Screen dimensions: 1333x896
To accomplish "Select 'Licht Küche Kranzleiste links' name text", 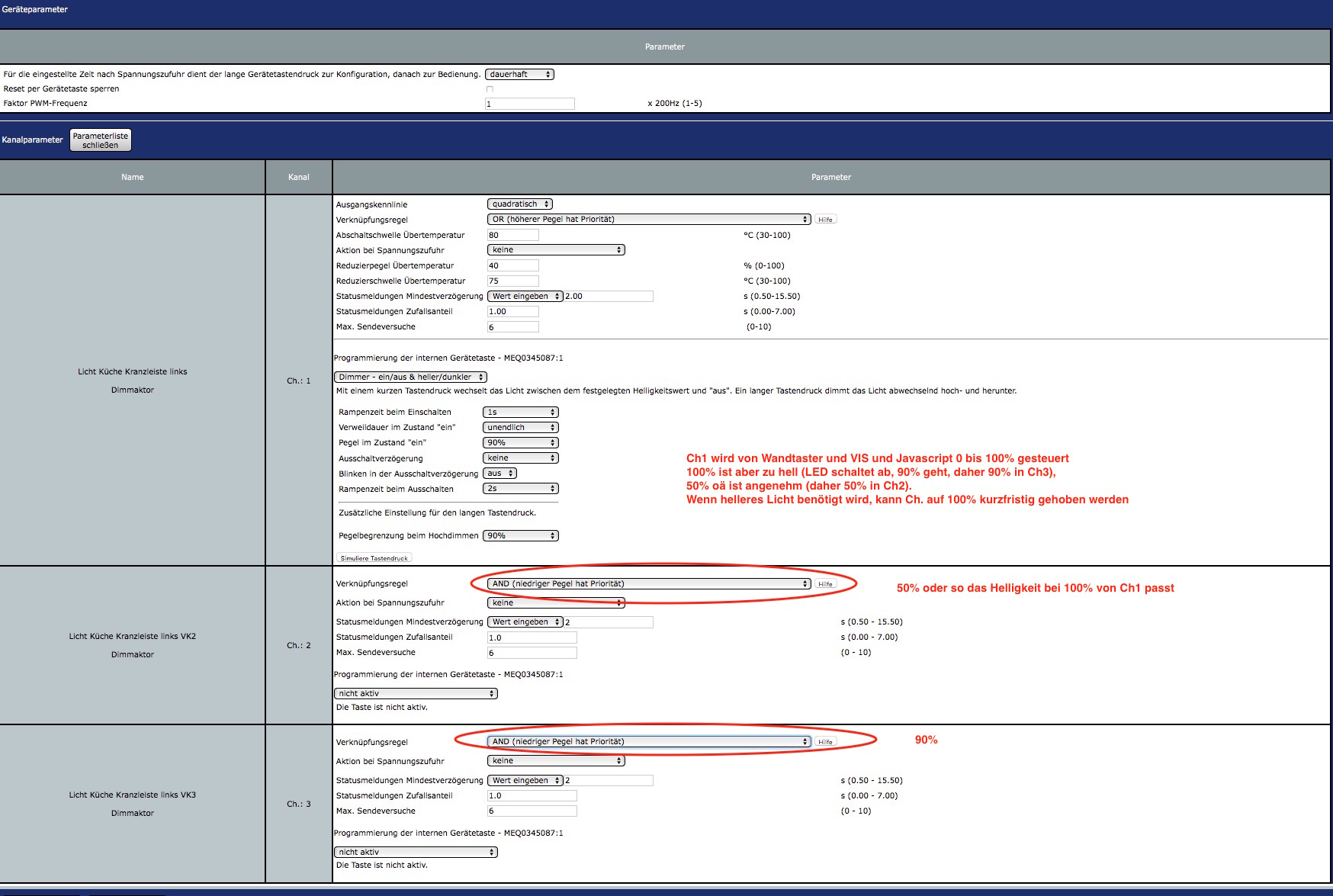I will (133, 371).
